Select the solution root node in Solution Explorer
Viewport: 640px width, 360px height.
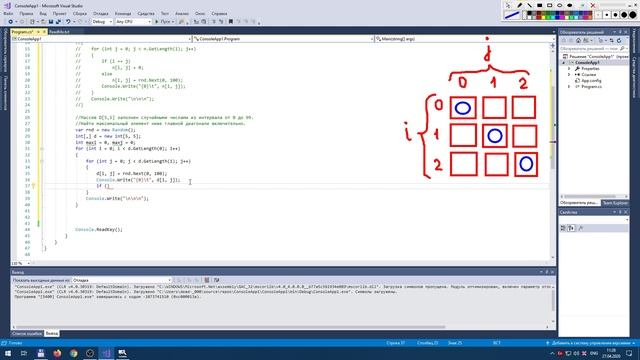596,56
